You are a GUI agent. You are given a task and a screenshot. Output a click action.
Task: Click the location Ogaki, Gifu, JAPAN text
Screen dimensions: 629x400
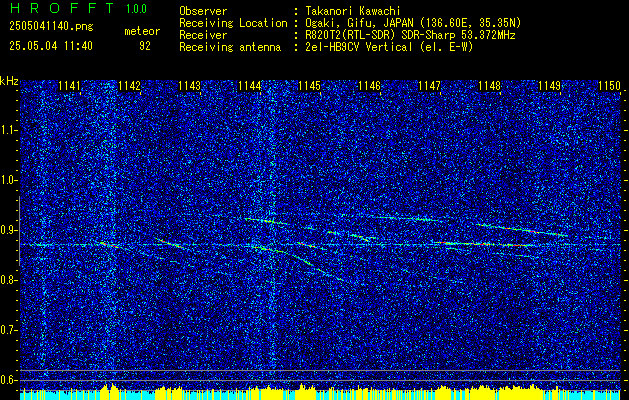click(x=413, y=23)
